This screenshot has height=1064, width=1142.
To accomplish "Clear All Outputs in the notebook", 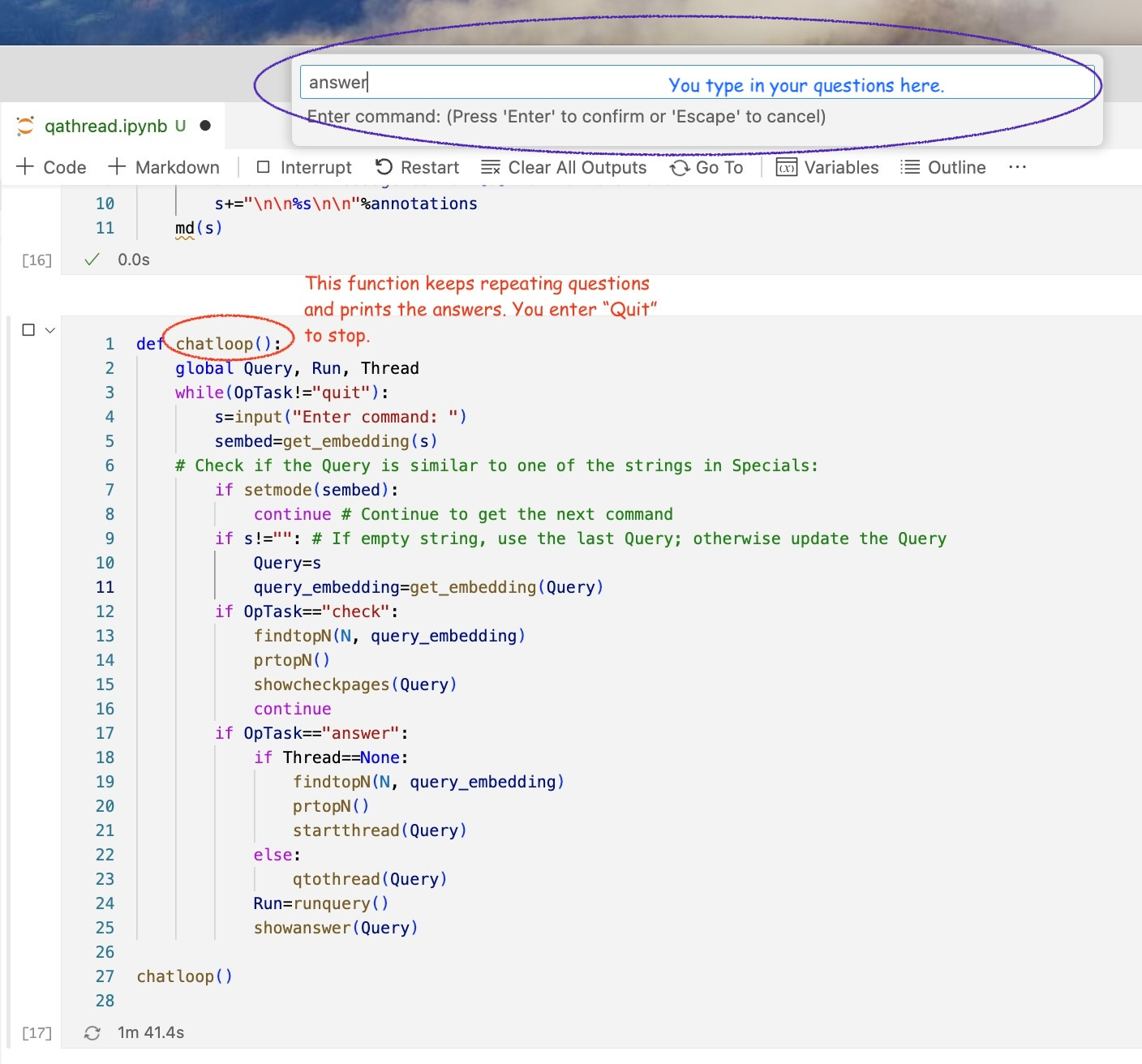I will 564,167.
